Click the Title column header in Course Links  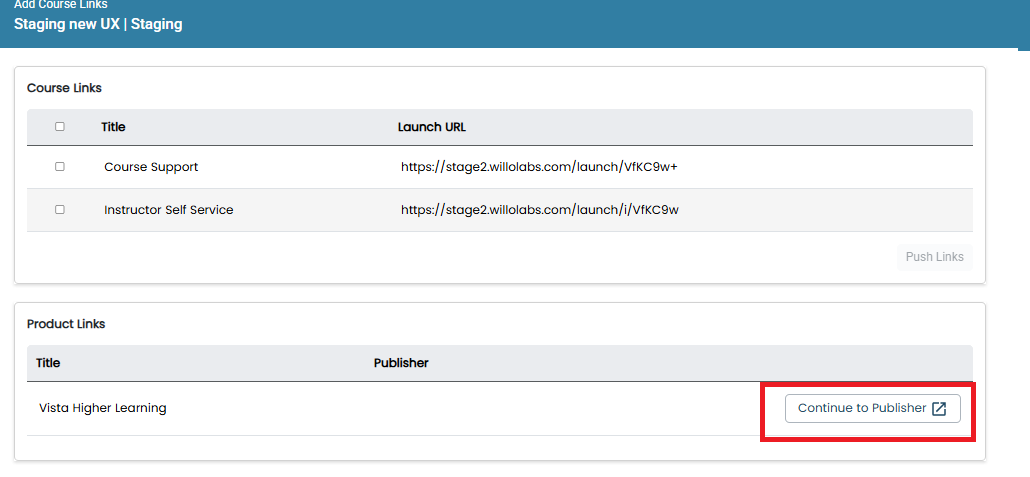113,127
